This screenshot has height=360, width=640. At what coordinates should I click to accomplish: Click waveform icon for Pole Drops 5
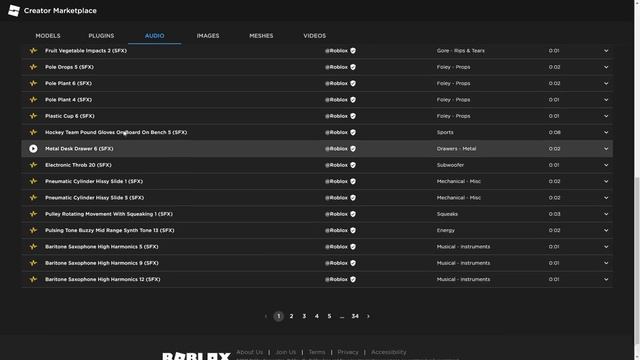(33, 67)
